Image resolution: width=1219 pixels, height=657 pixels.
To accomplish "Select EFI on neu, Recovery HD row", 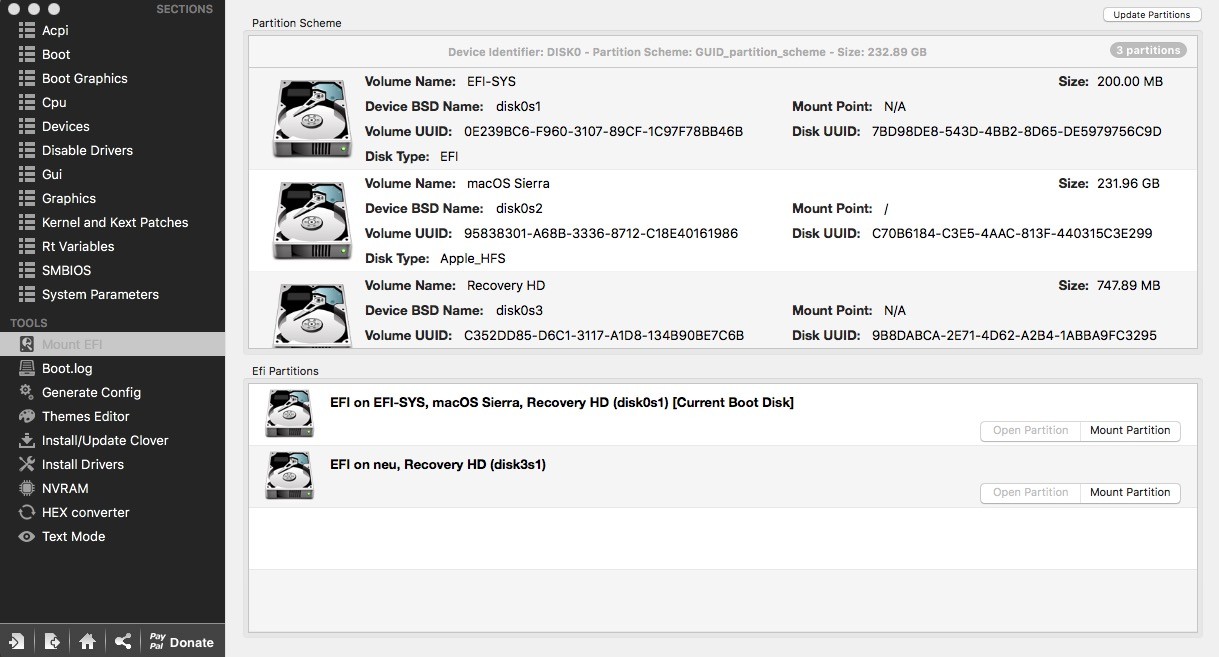I will click(x=723, y=476).
